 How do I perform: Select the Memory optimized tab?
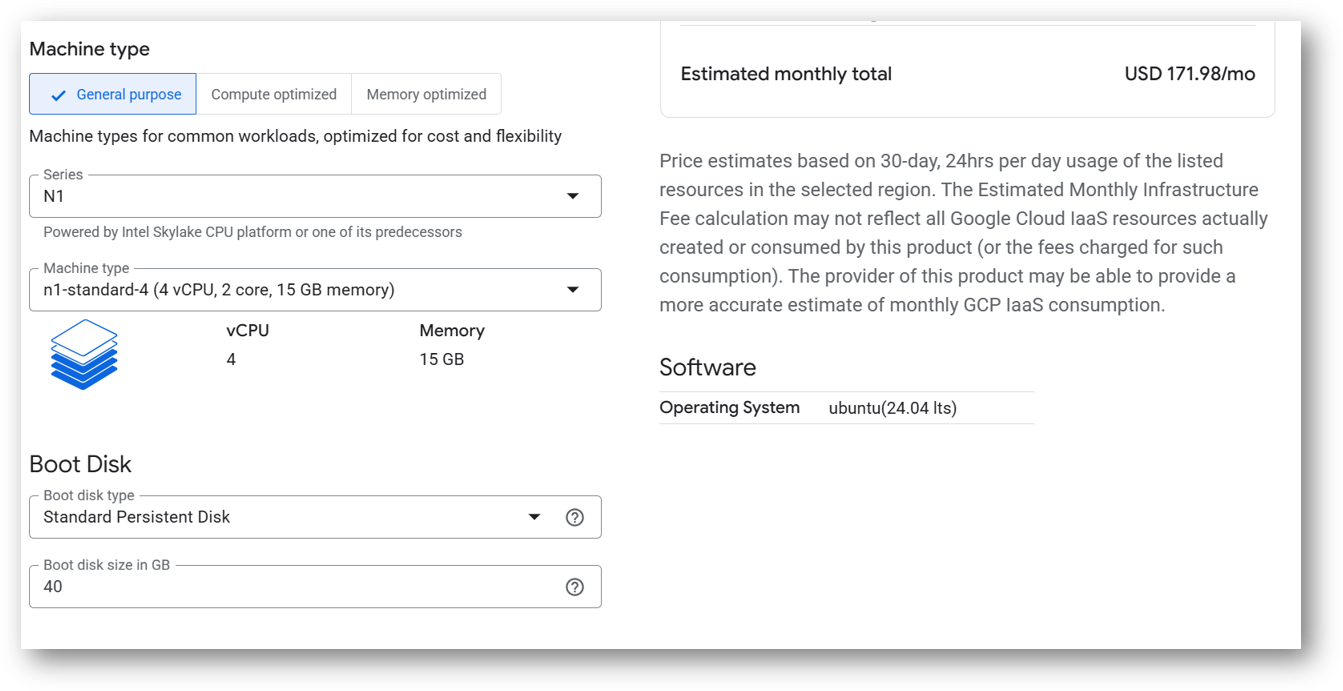point(426,94)
